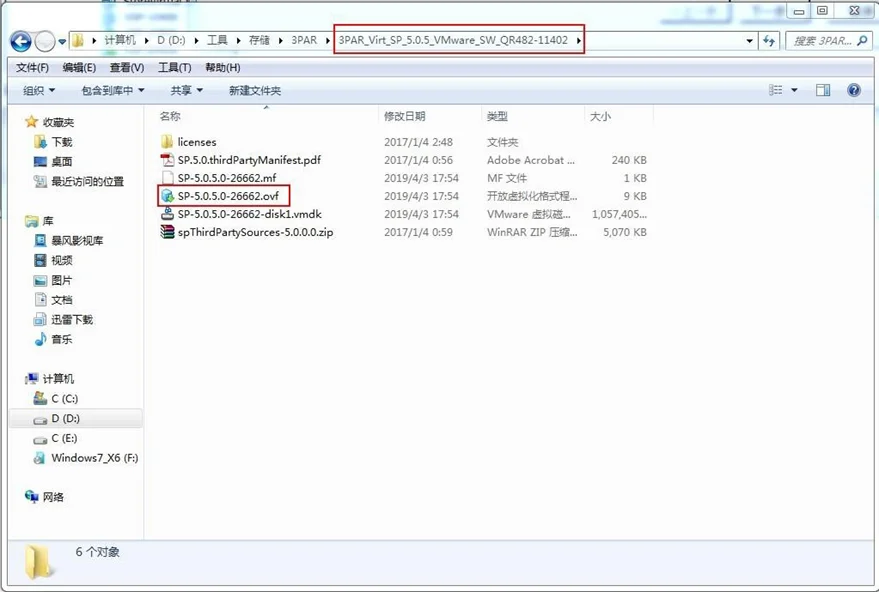Open the 工具(T) menu

pos(174,68)
